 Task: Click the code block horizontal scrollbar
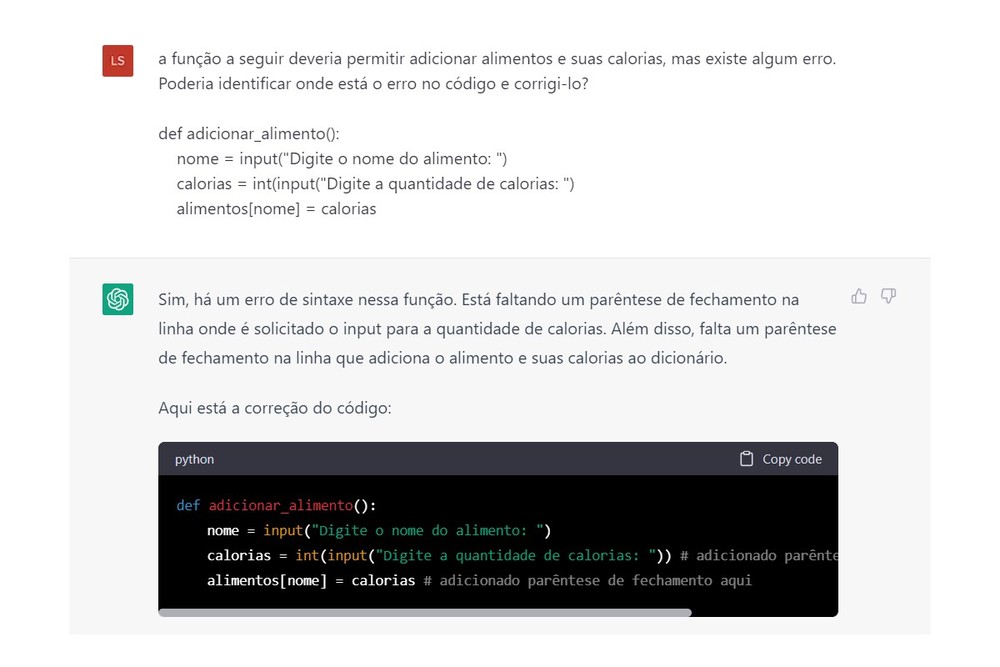(425, 613)
